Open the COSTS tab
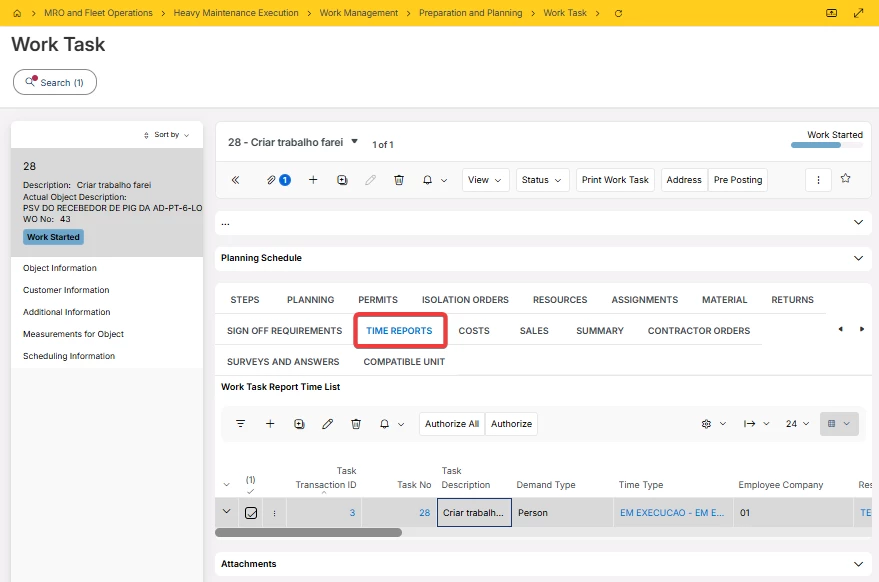Image resolution: width=879 pixels, height=582 pixels. [x=474, y=331]
